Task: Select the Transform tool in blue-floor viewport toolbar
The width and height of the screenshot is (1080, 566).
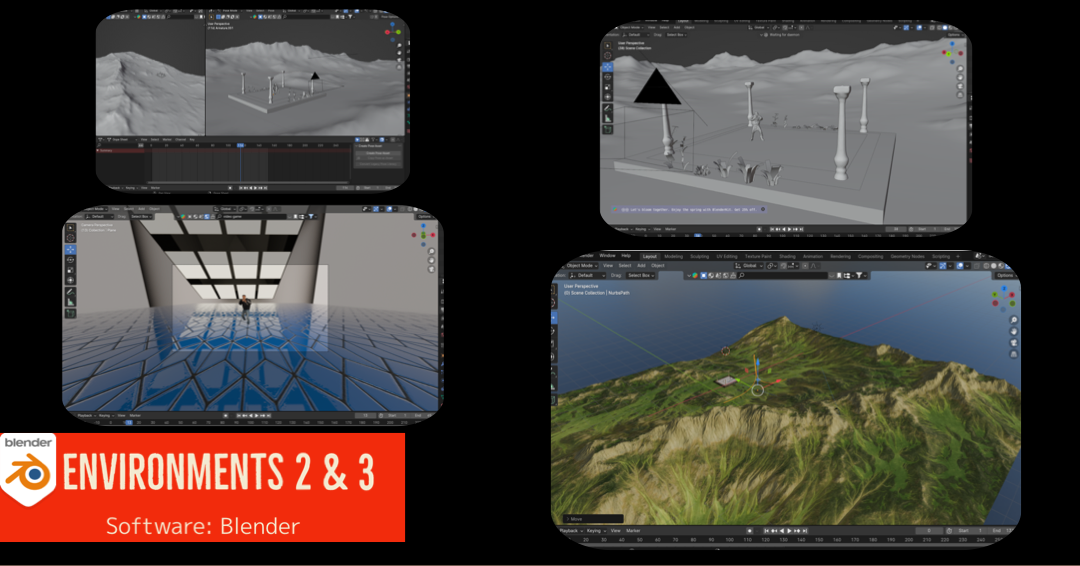Action: pyautogui.click(x=70, y=280)
